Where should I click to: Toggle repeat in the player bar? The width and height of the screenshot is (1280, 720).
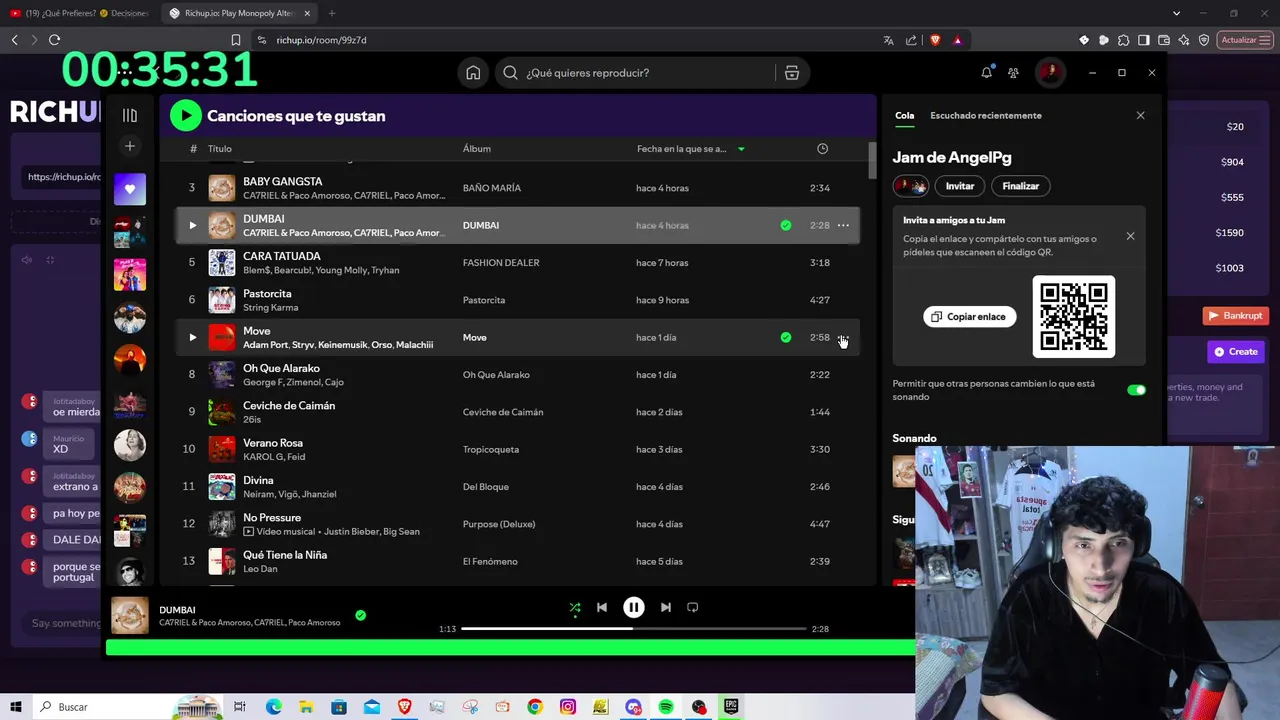click(692, 607)
